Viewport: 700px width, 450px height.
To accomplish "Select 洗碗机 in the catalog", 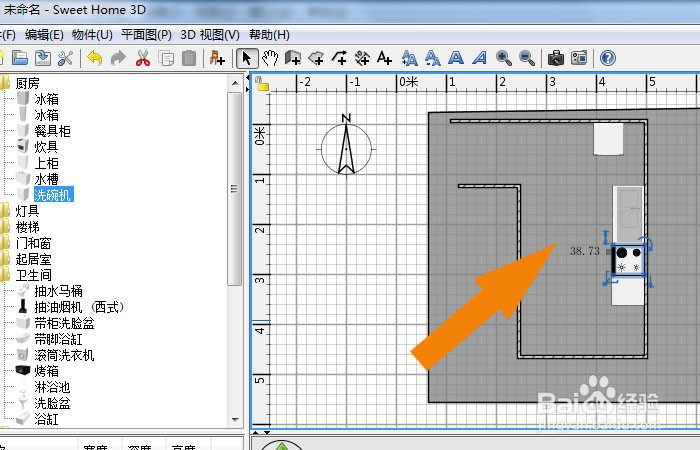I will [53, 195].
